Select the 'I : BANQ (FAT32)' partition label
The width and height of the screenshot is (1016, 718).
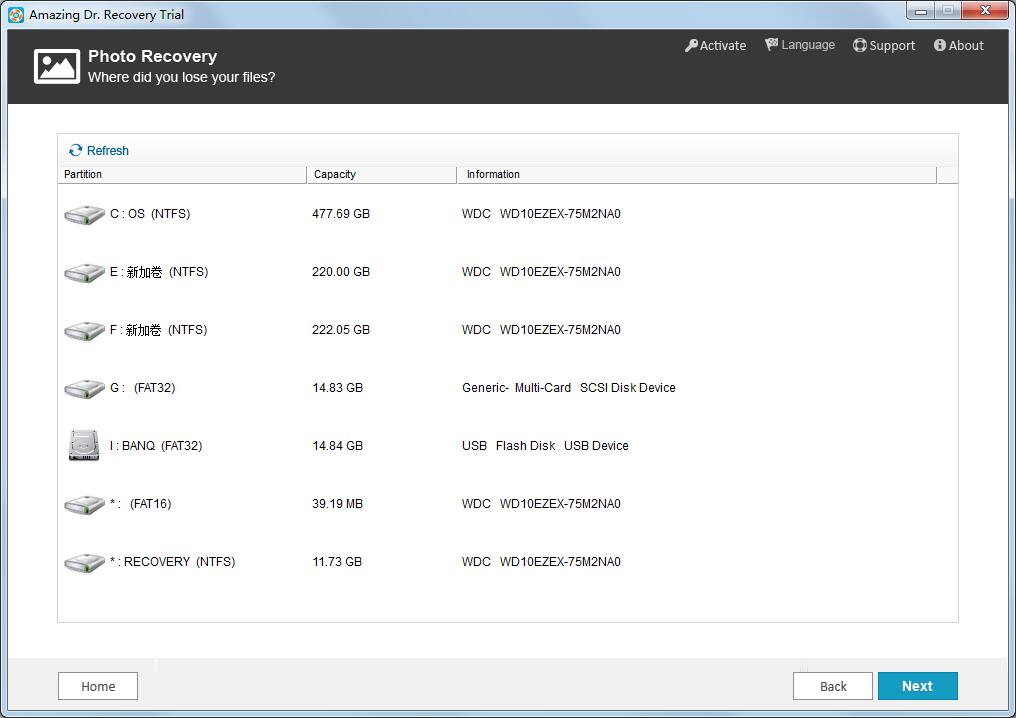coord(156,446)
